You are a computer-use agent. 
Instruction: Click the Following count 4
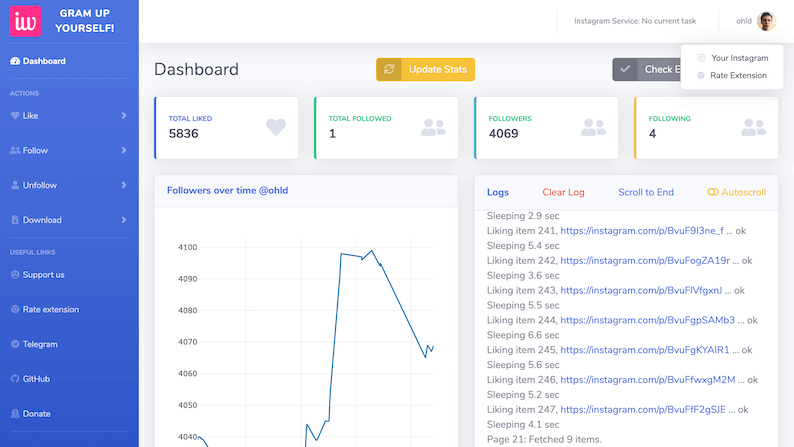(652, 134)
